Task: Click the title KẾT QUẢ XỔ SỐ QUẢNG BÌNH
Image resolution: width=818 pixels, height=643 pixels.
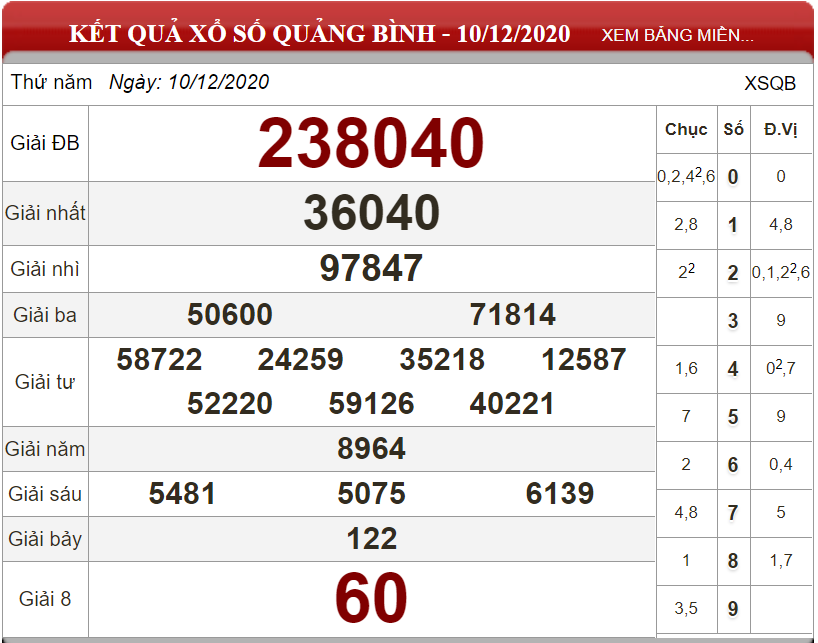Action: (252, 34)
